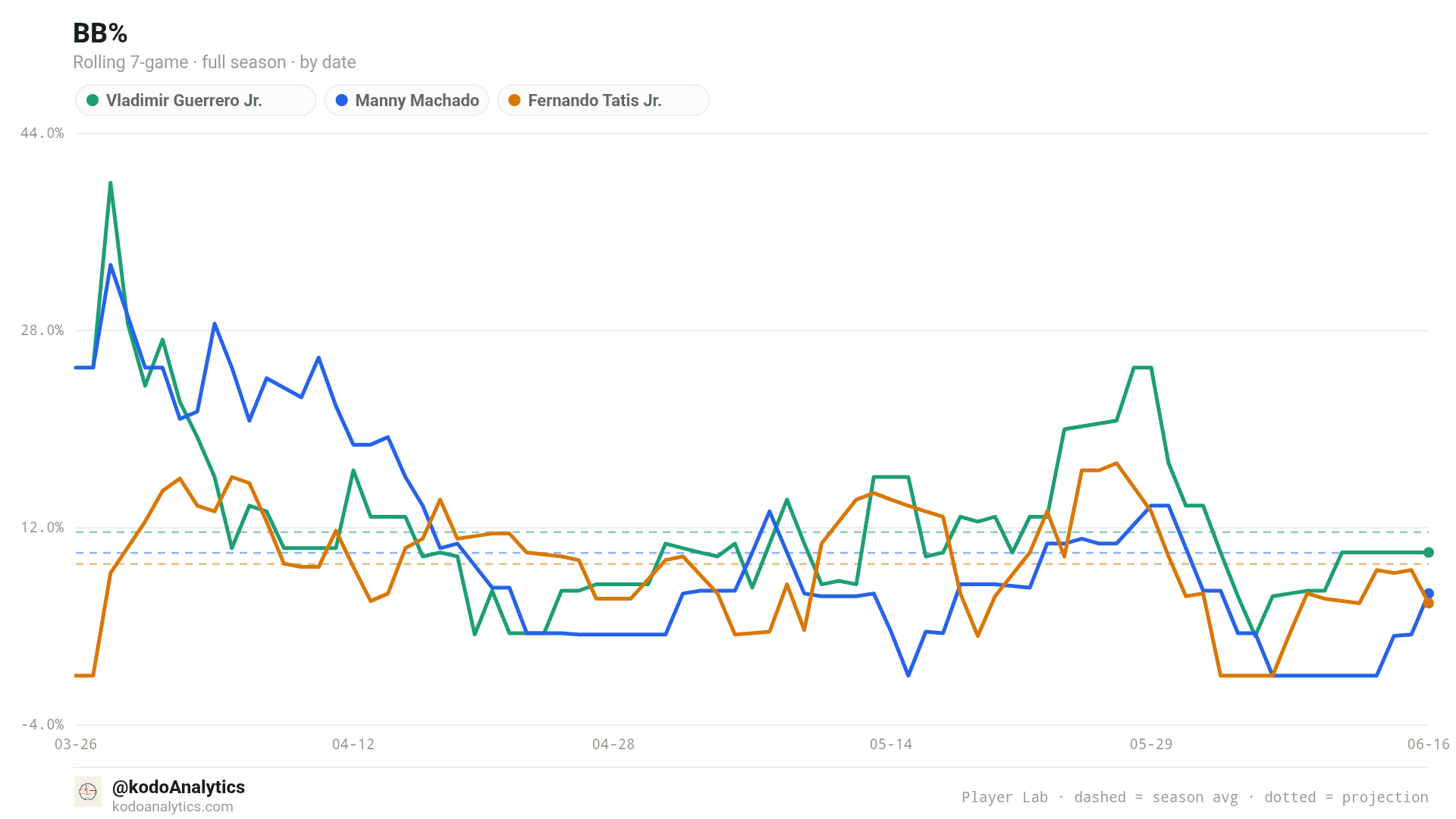This screenshot has height=819, width=1456.
Task: Select the green endpoint marker at 06-16
Action: coord(1429,553)
